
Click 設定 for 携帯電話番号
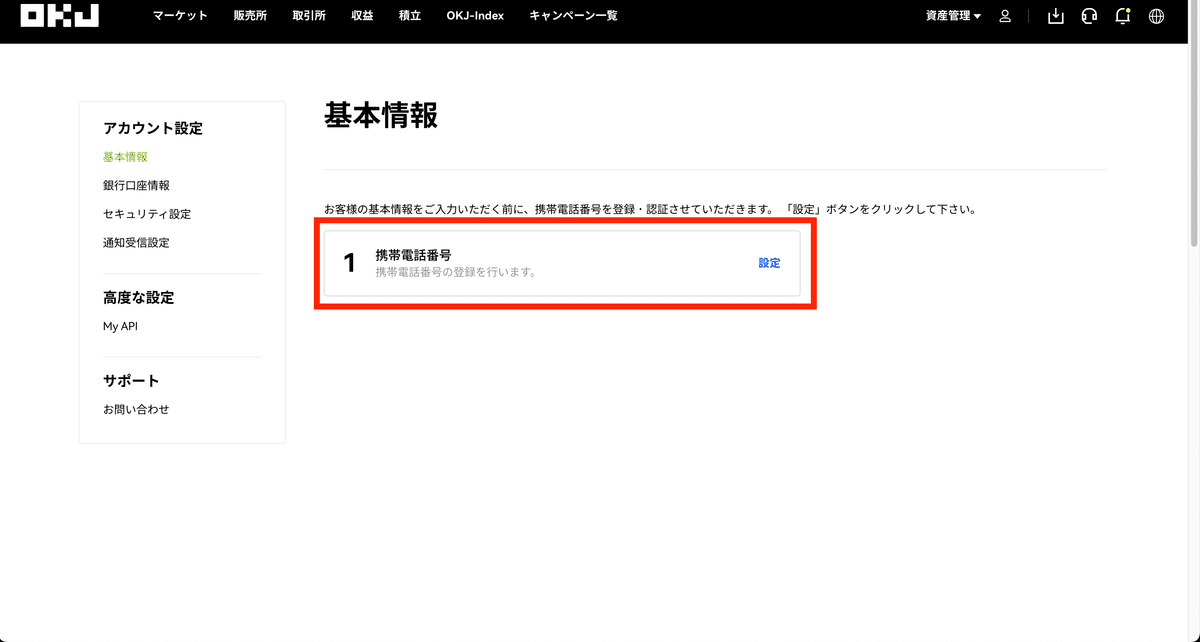coord(769,263)
